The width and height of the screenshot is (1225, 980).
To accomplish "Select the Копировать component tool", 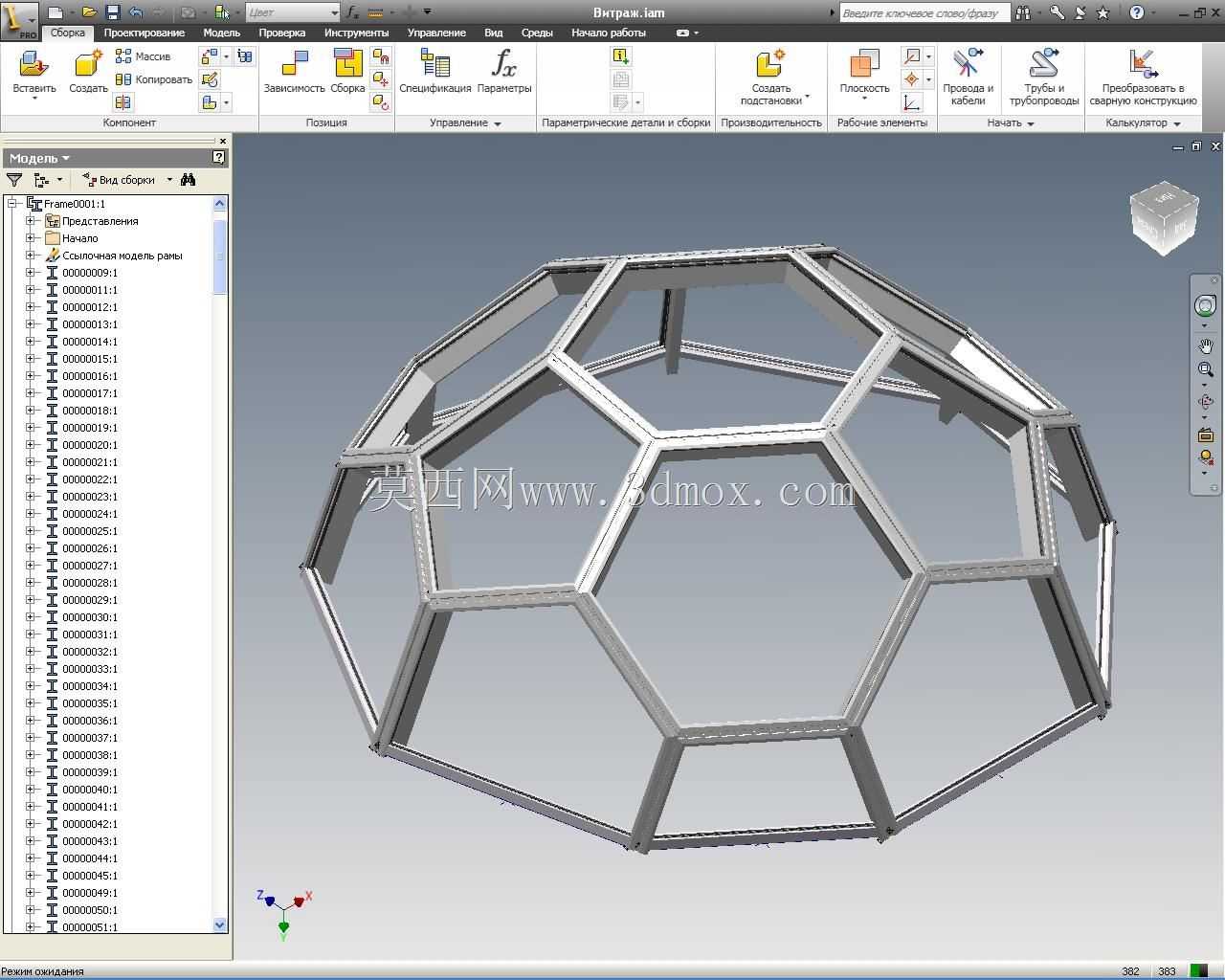I will point(153,79).
